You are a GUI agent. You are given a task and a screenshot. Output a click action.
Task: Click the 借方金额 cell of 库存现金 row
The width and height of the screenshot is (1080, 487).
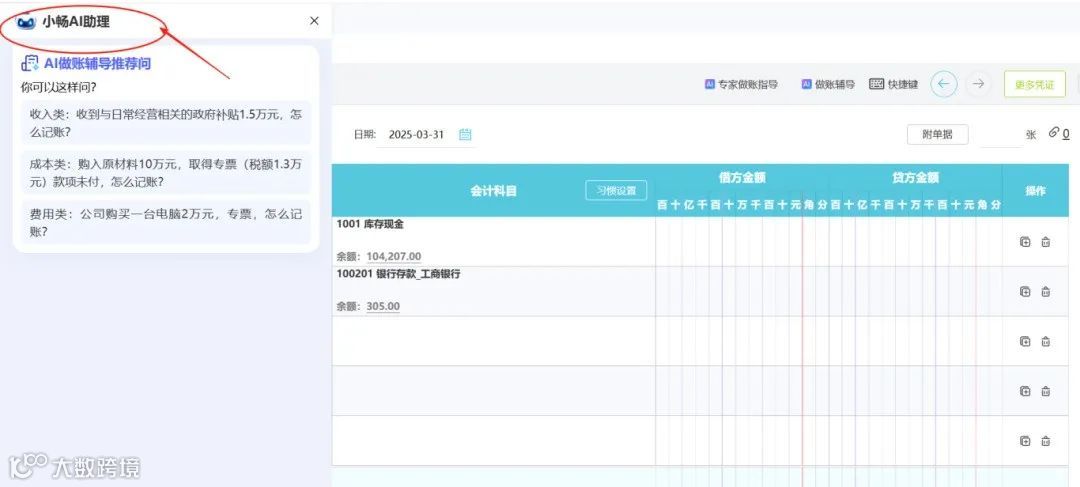pos(742,242)
